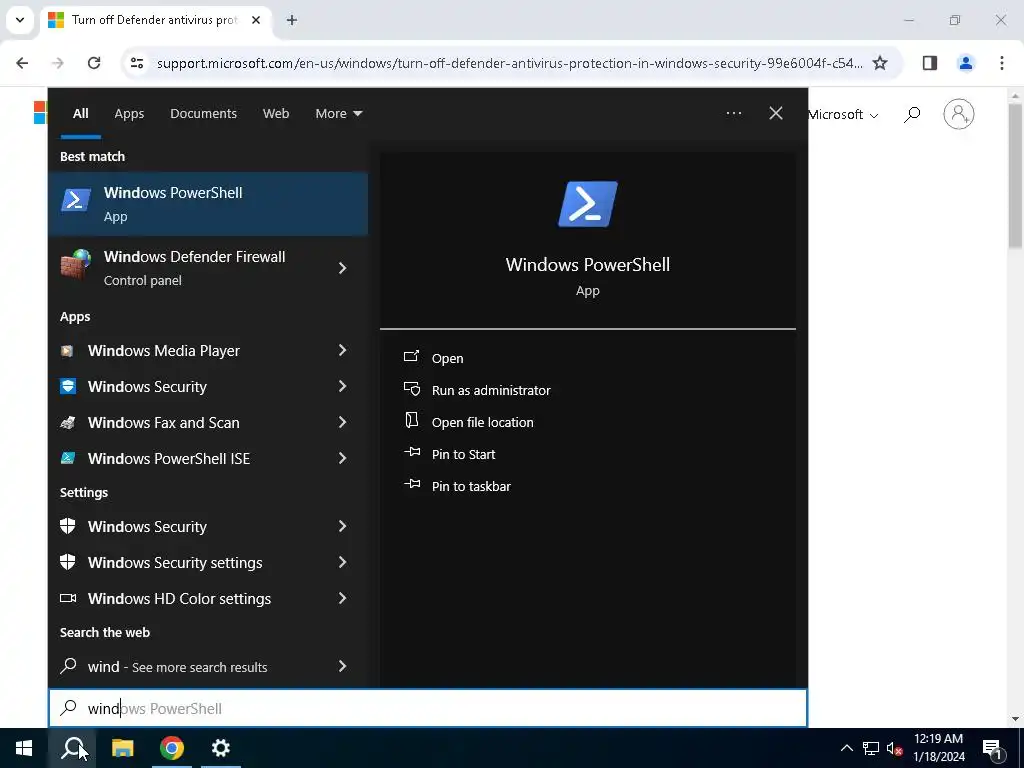The width and height of the screenshot is (1024, 768).
Task: Expand Windows Security settings chevron
Action: click(x=342, y=562)
